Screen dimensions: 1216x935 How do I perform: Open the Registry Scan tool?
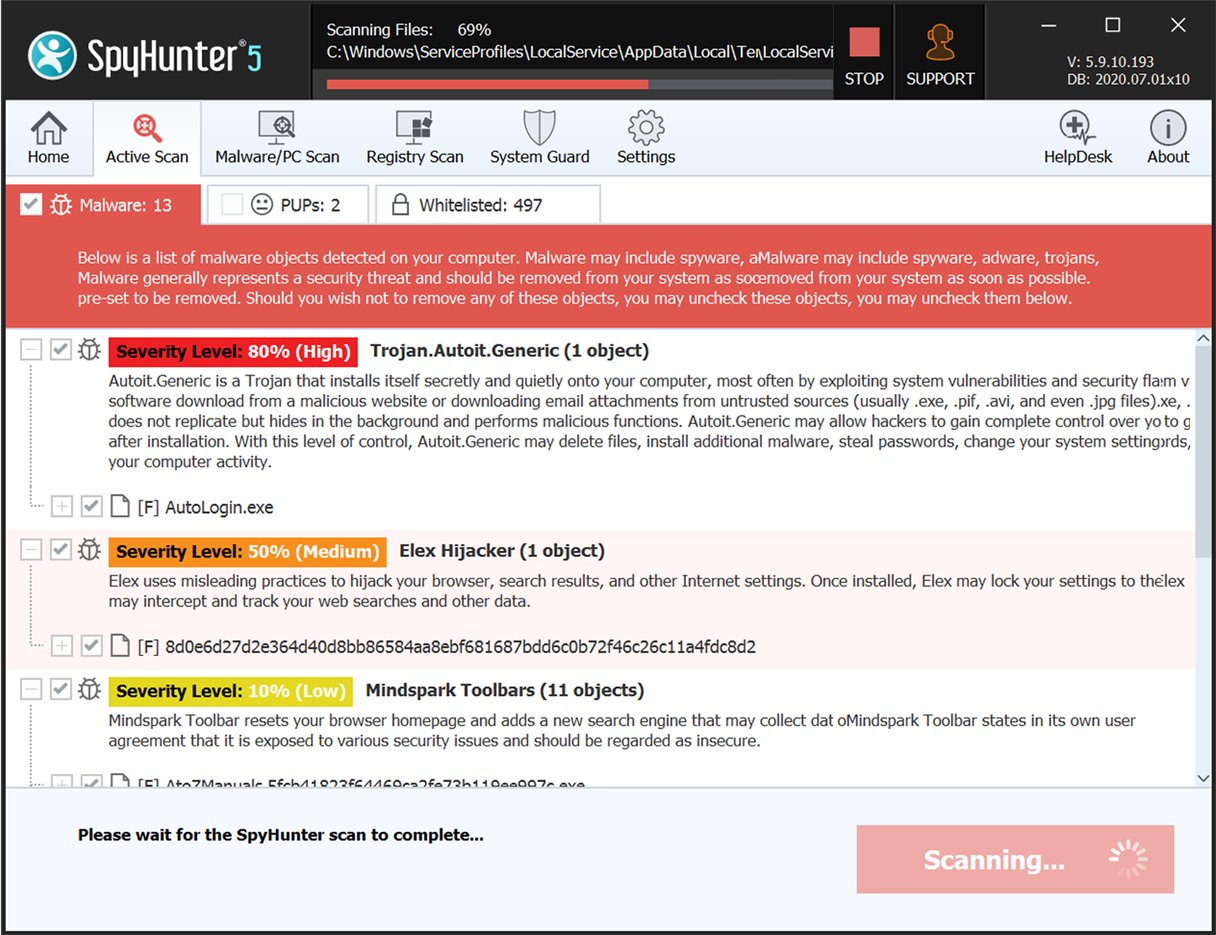(x=414, y=138)
